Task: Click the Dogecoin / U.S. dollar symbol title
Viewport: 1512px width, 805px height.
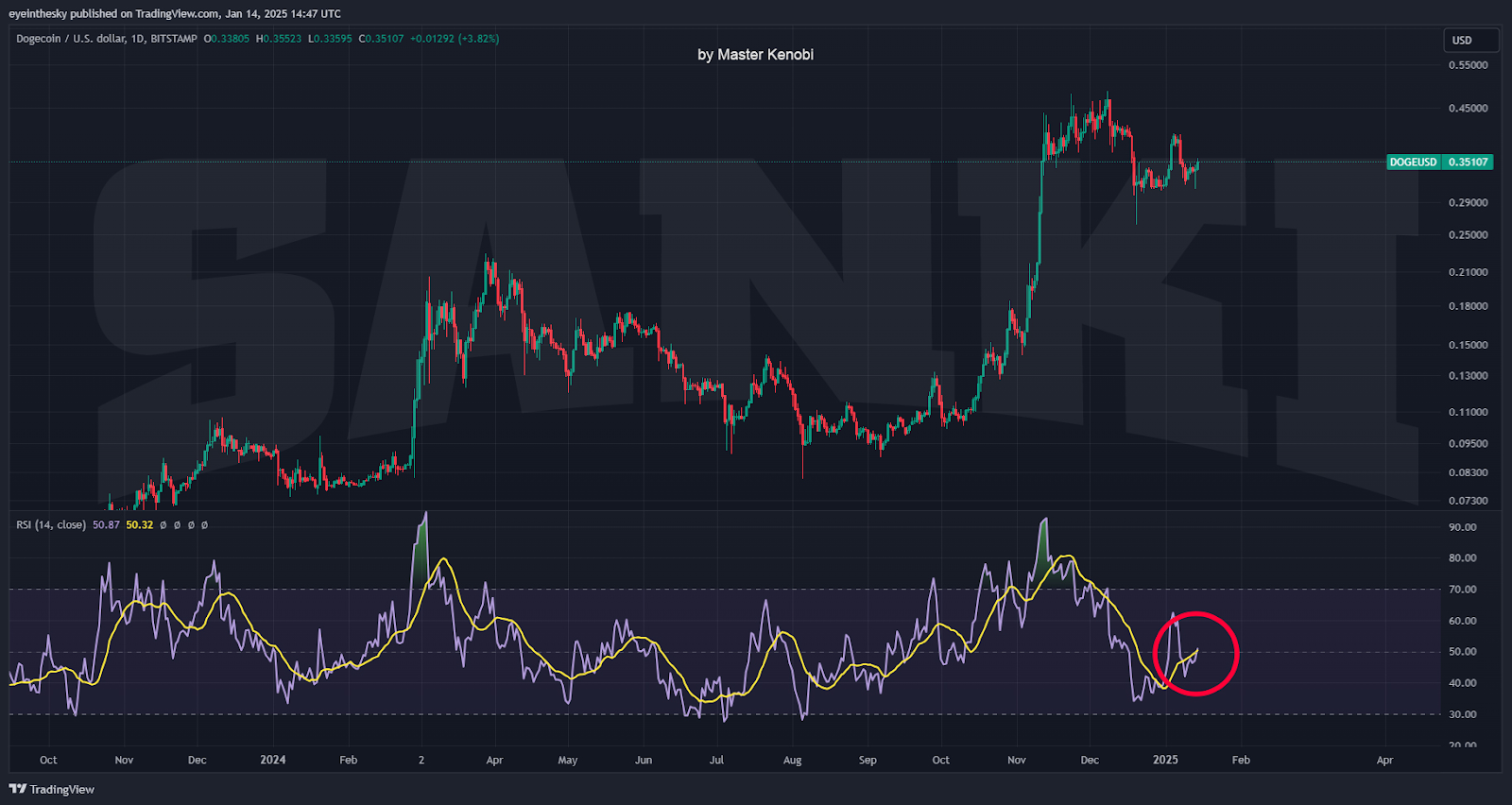Action: (x=107, y=39)
